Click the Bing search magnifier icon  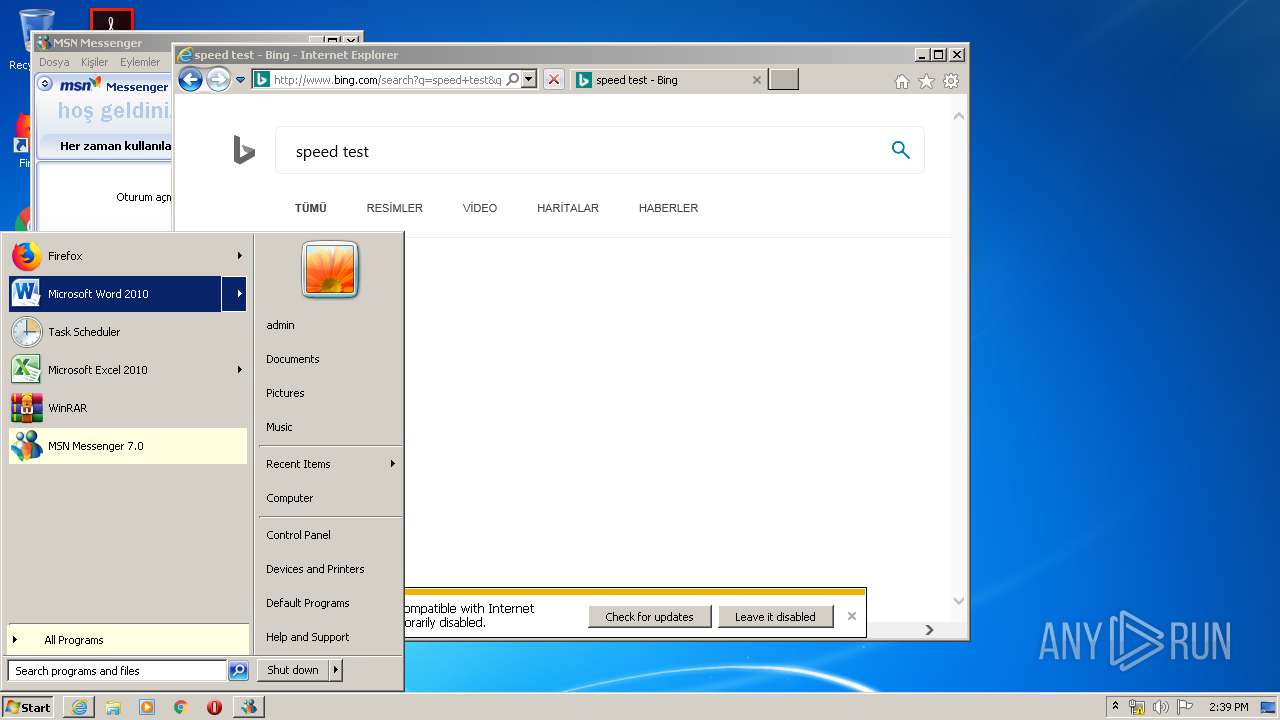click(x=900, y=150)
